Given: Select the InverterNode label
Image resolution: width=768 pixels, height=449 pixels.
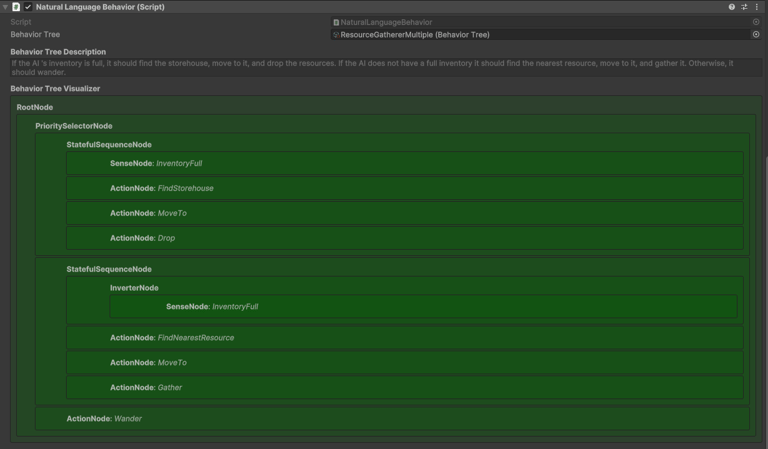Looking at the screenshot, I should (134, 287).
